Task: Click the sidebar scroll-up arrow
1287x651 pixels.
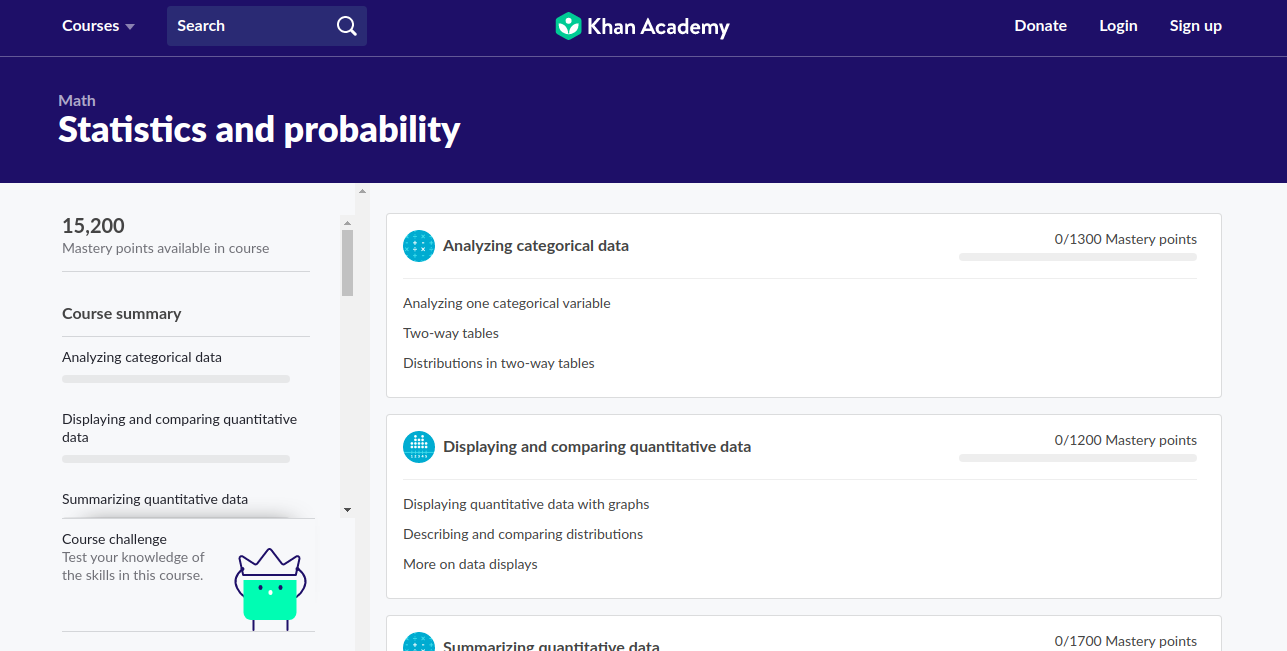Action: coord(347,223)
